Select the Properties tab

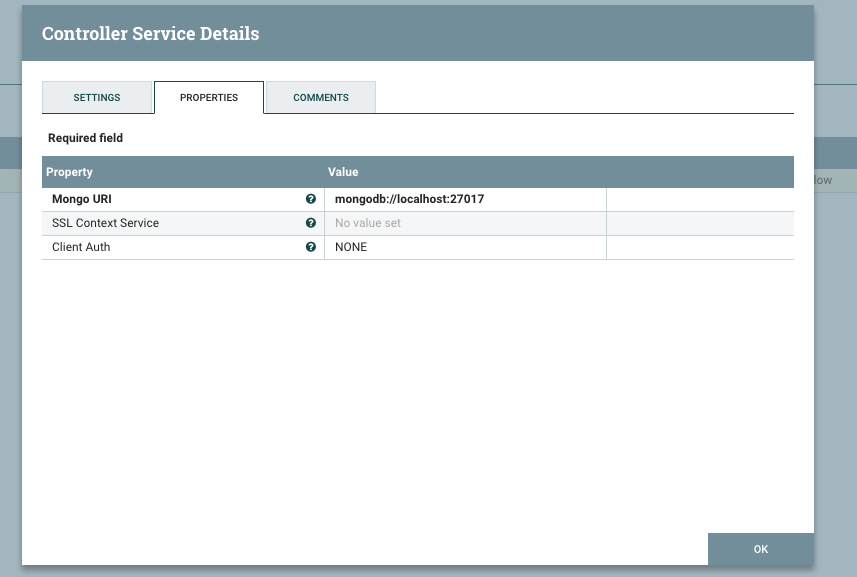click(x=209, y=98)
